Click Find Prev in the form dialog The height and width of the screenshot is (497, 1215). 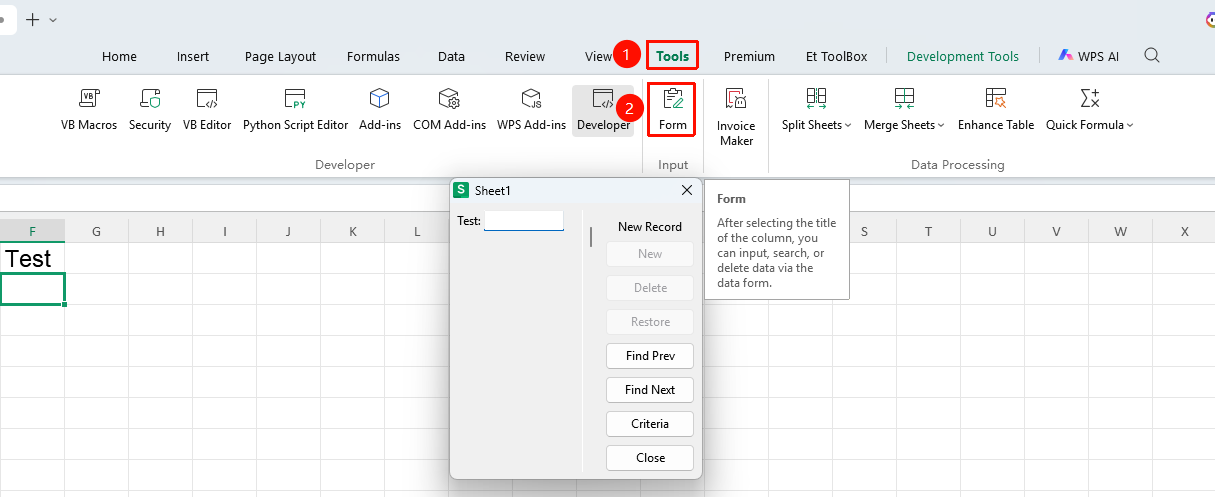click(x=650, y=356)
